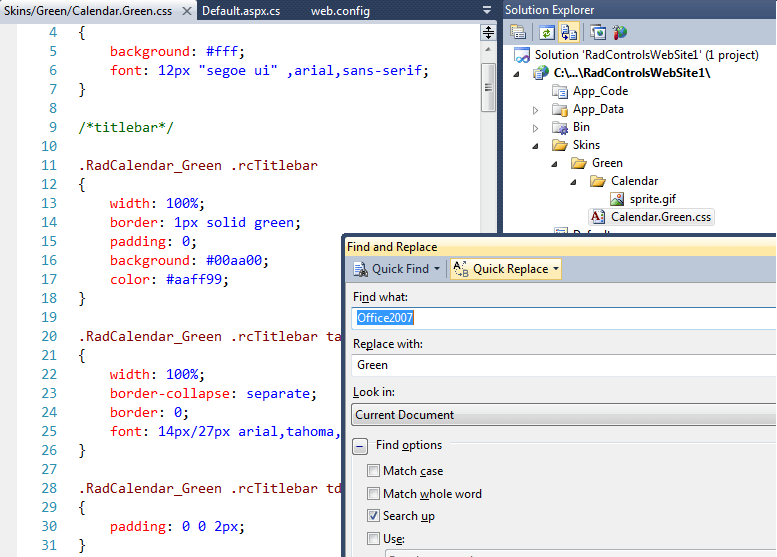This screenshot has width=777, height=557.
Task: Open the ASP.NET Configuration tool icon
Action: tap(620, 32)
